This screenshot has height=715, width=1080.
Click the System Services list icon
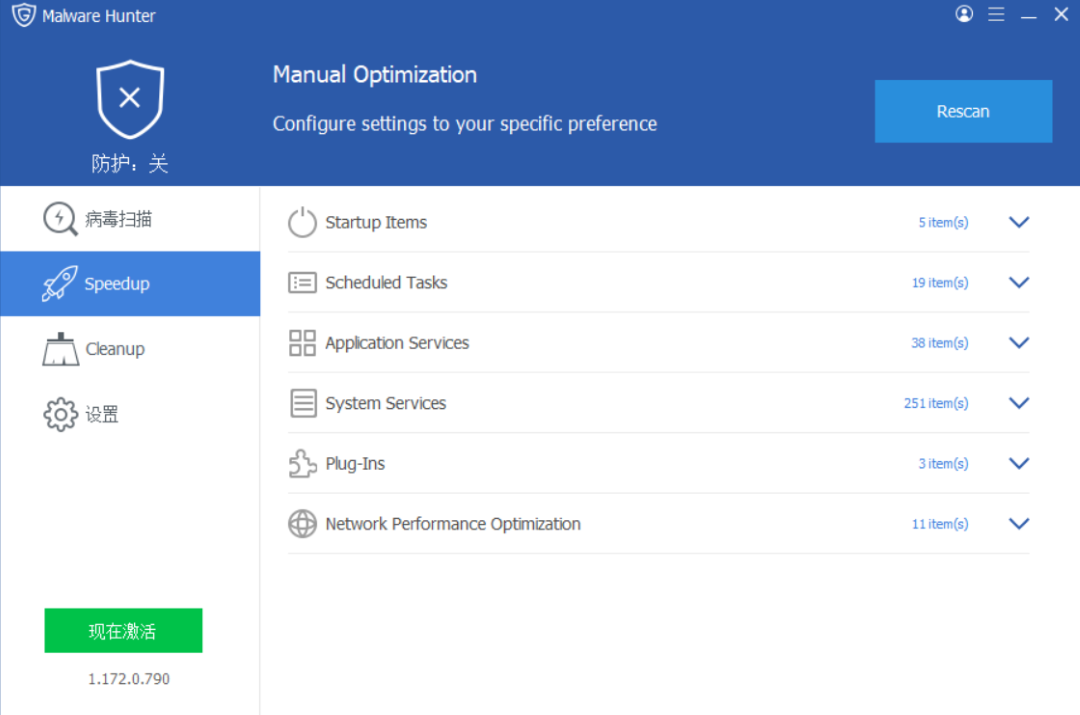click(302, 402)
